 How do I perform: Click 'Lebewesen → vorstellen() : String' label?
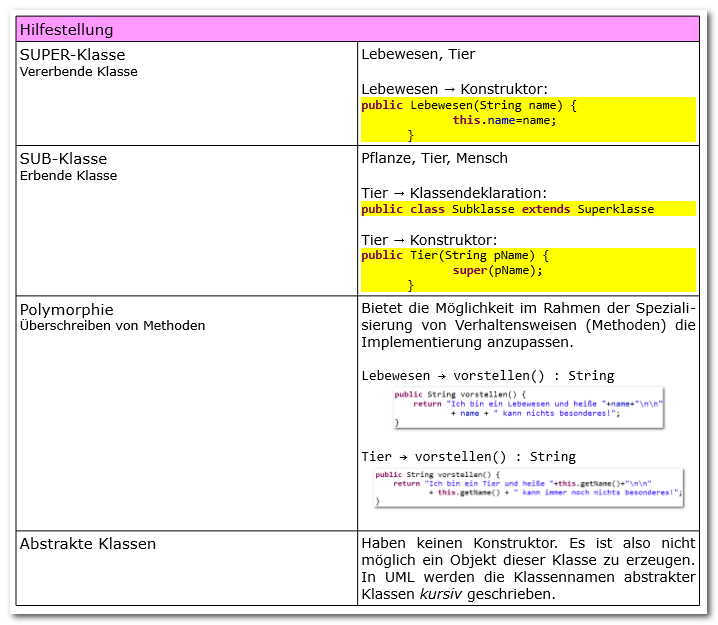tap(488, 376)
